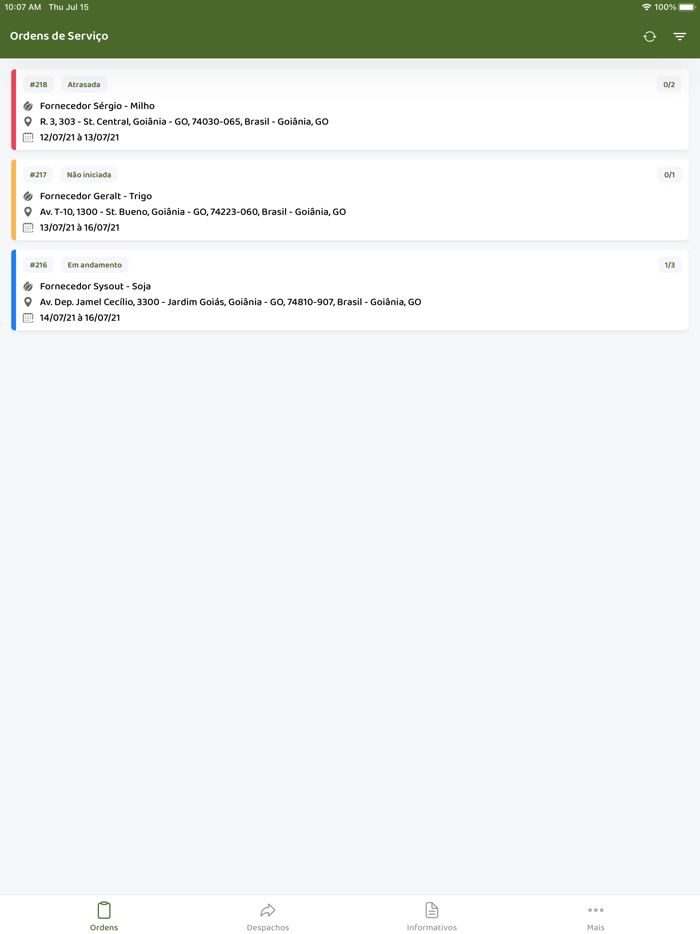Click the Av. Dep. Jamel Cecílio address
This screenshot has width=700, height=934.
[230, 302]
